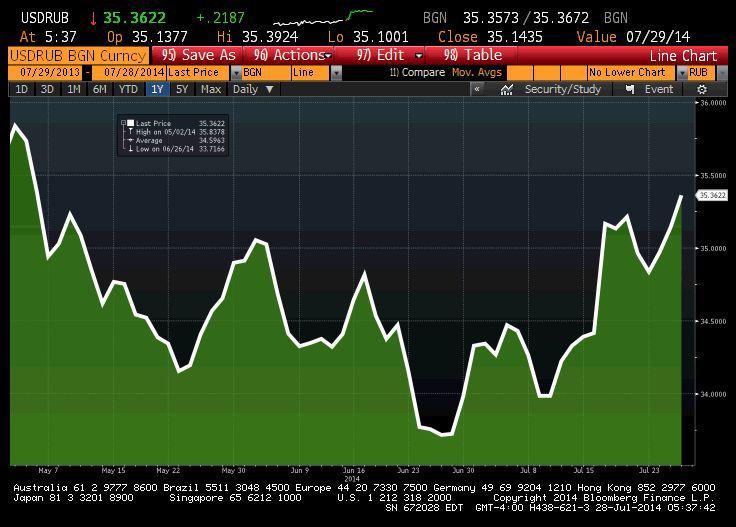
Task: Click the Security/Study chart icon
Action: pos(506,90)
